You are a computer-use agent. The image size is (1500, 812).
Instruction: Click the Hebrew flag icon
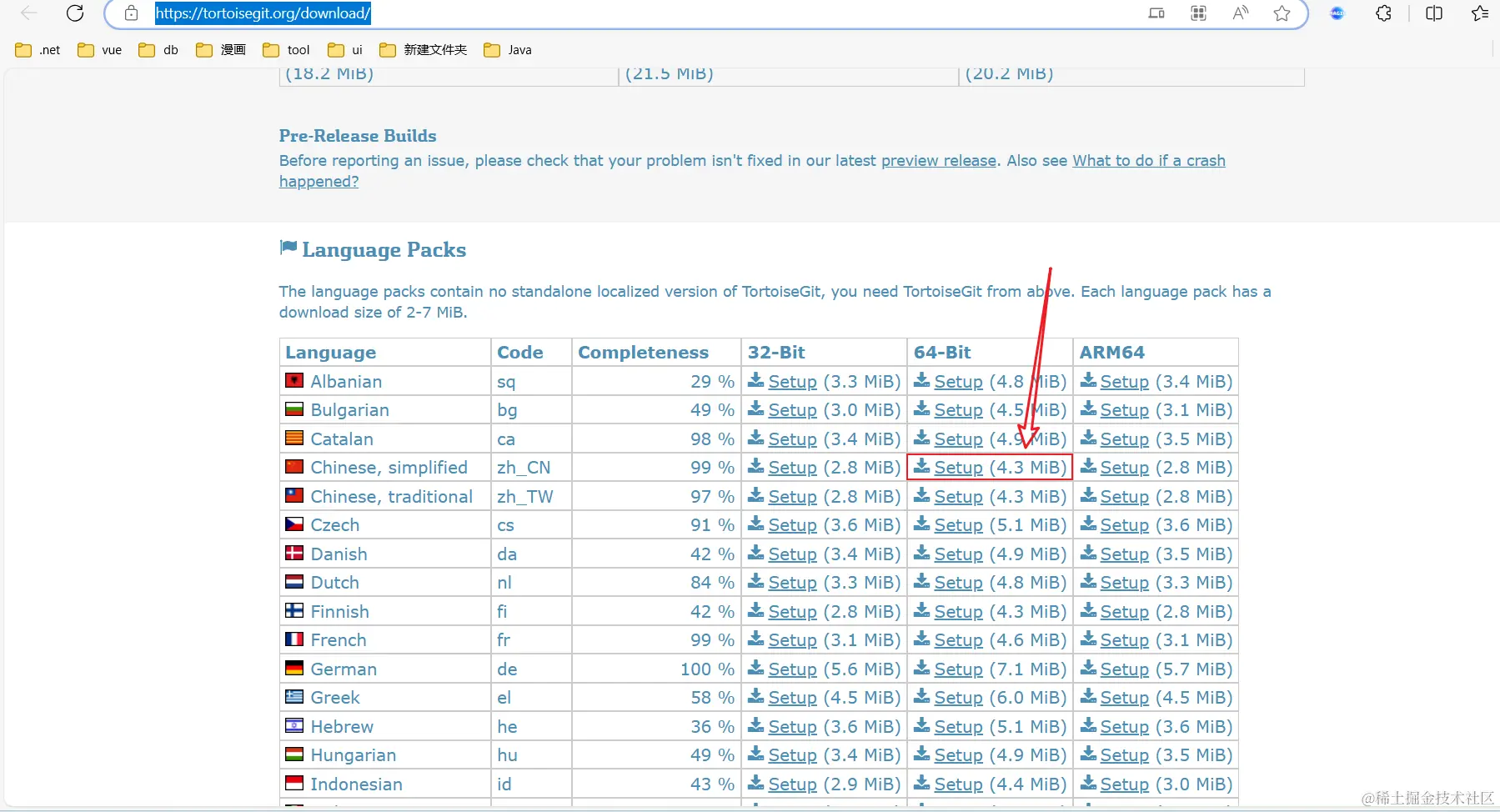[x=294, y=725]
